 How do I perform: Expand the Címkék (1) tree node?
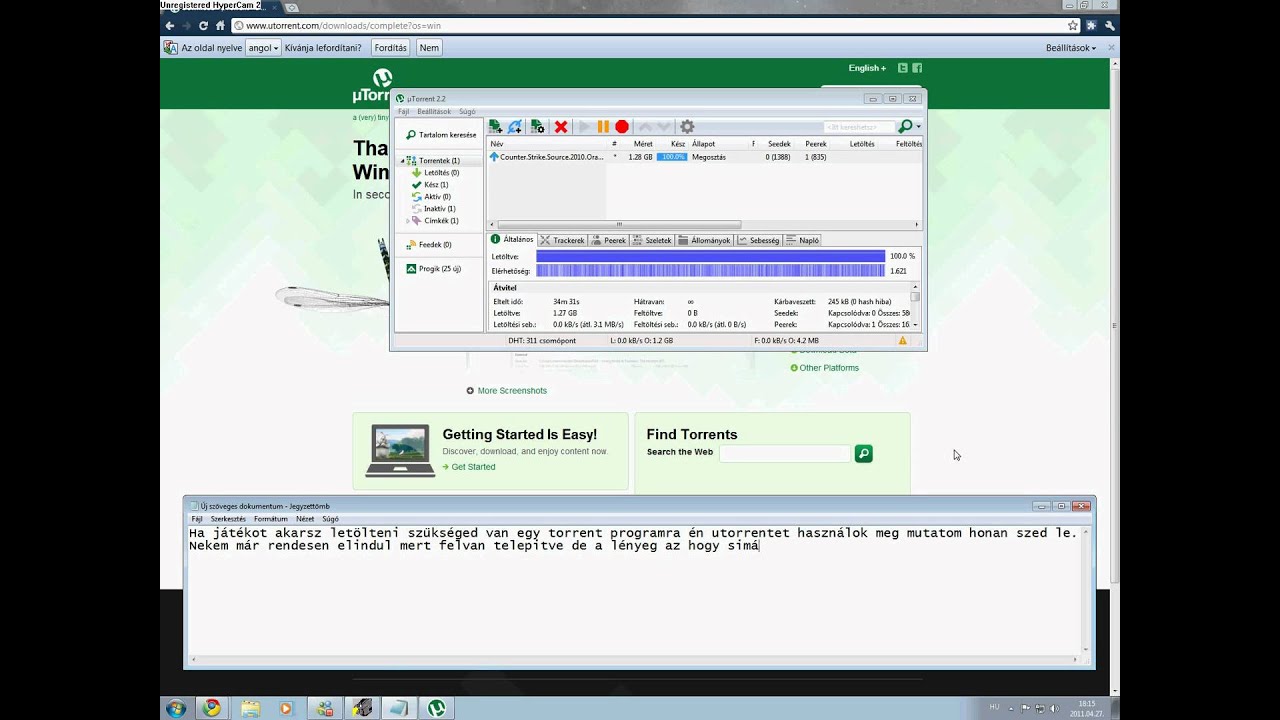[407, 221]
